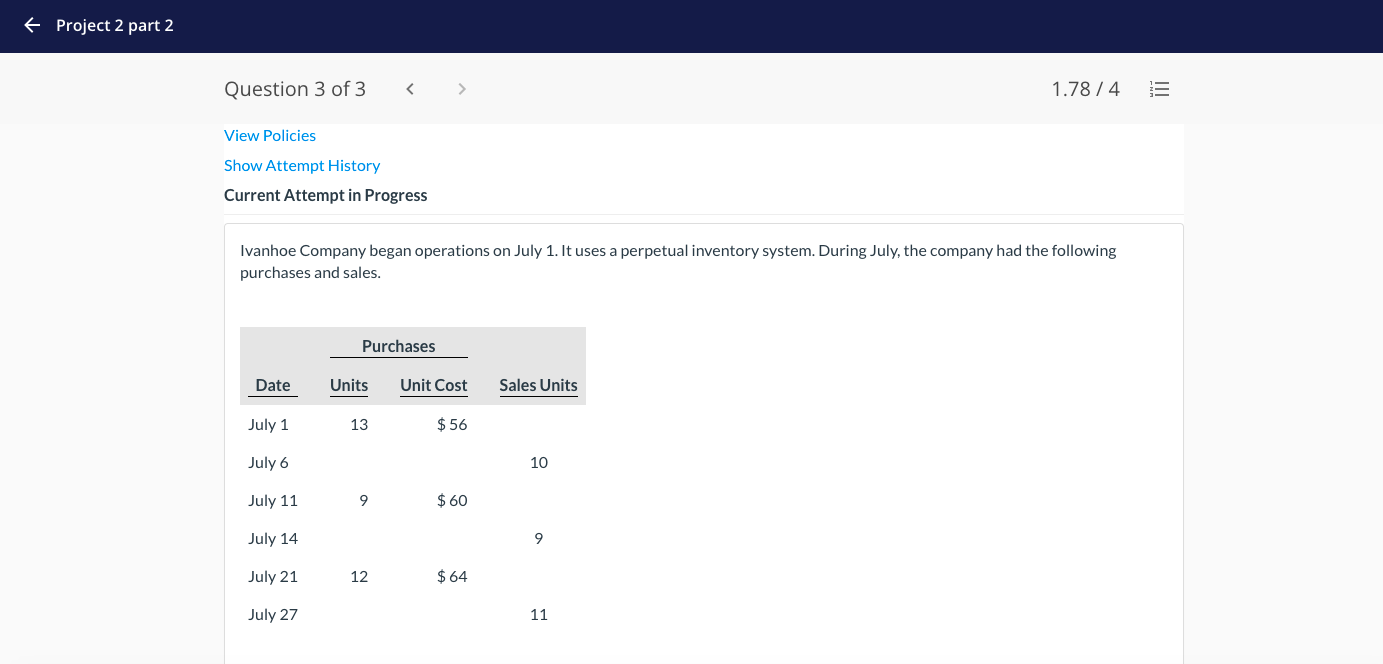Open the question list icon
1383x664 pixels.
pos(1159,89)
